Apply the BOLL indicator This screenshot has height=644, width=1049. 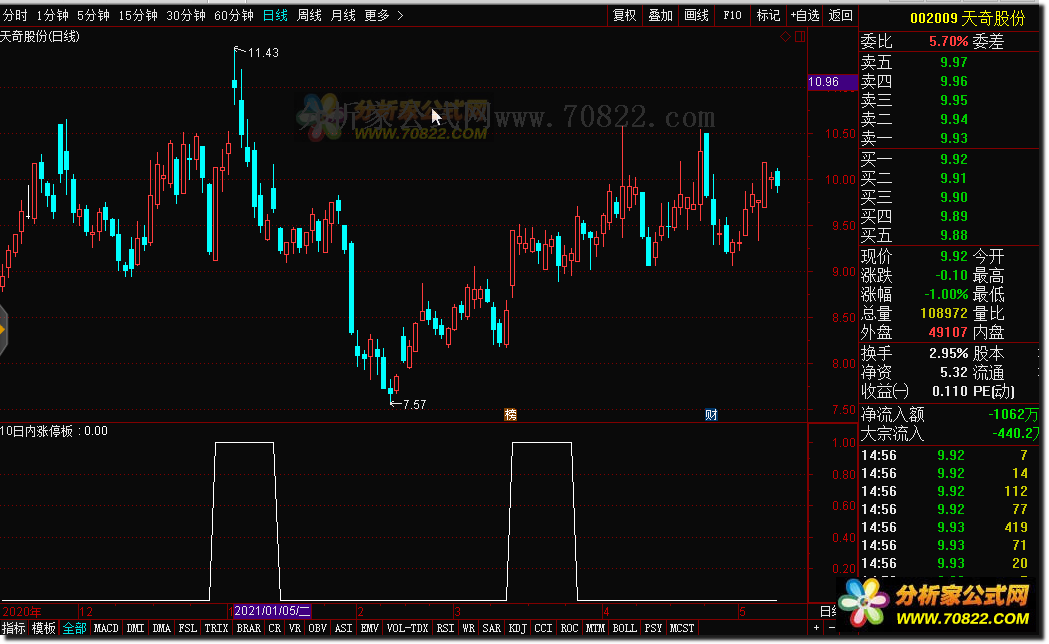click(624, 628)
